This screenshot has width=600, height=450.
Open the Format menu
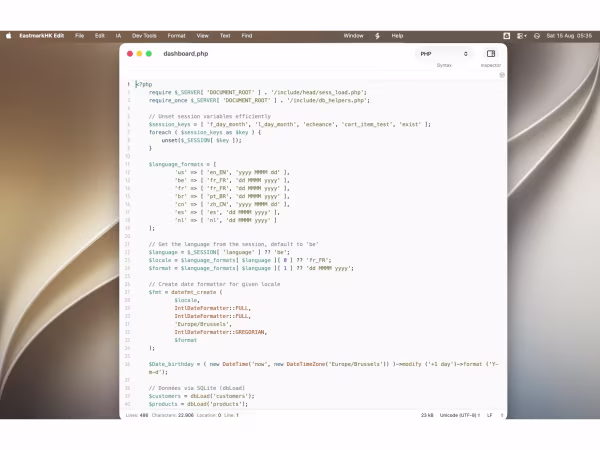coord(176,36)
